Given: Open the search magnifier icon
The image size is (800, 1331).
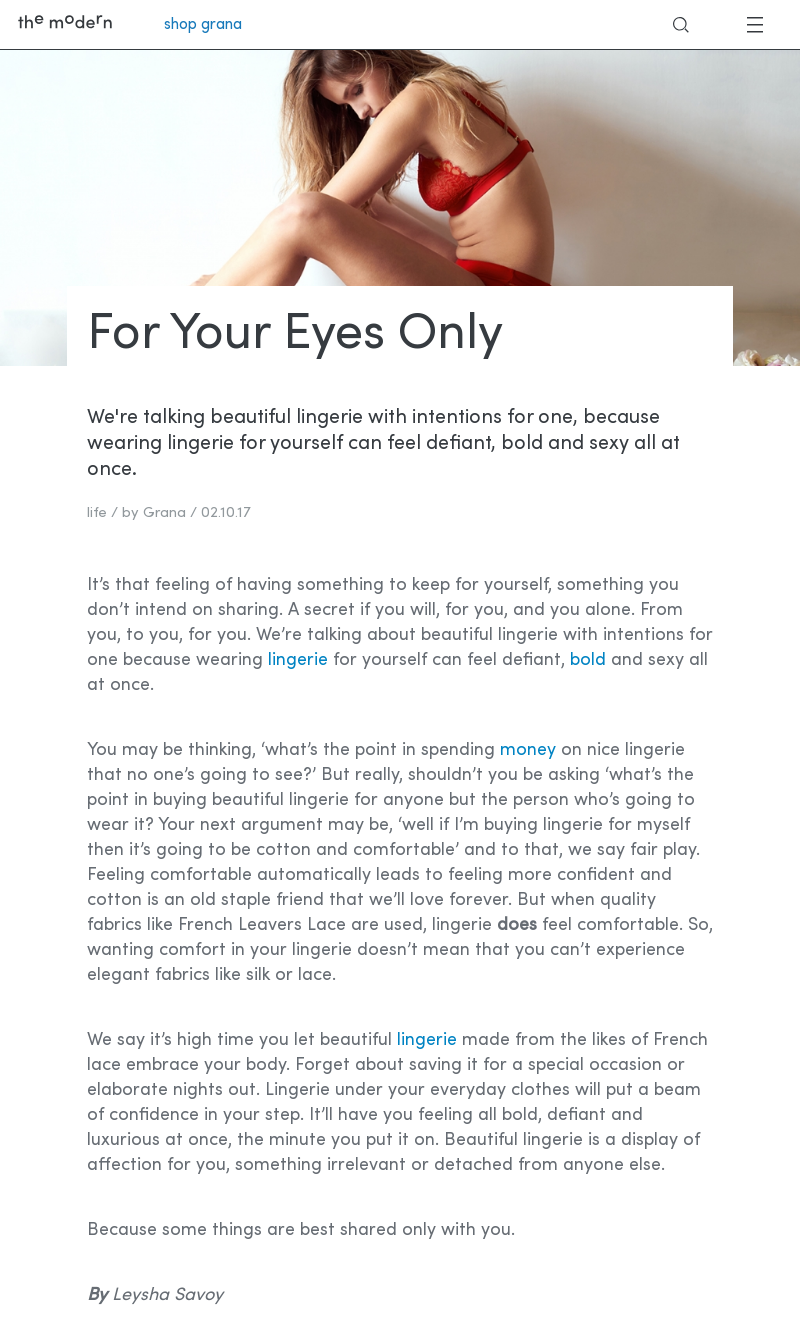Looking at the screenshot, I should point(680,25).
